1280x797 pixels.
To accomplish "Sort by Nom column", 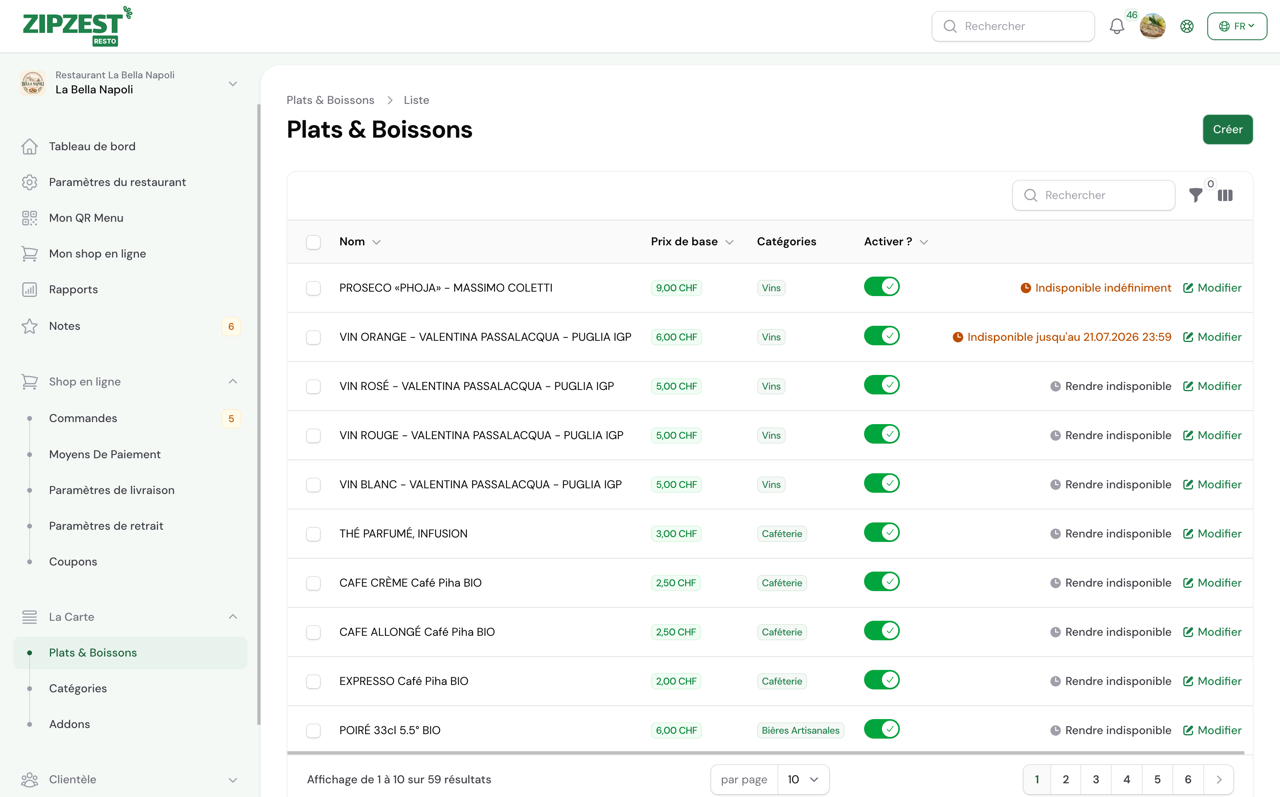I will (360, 242).
